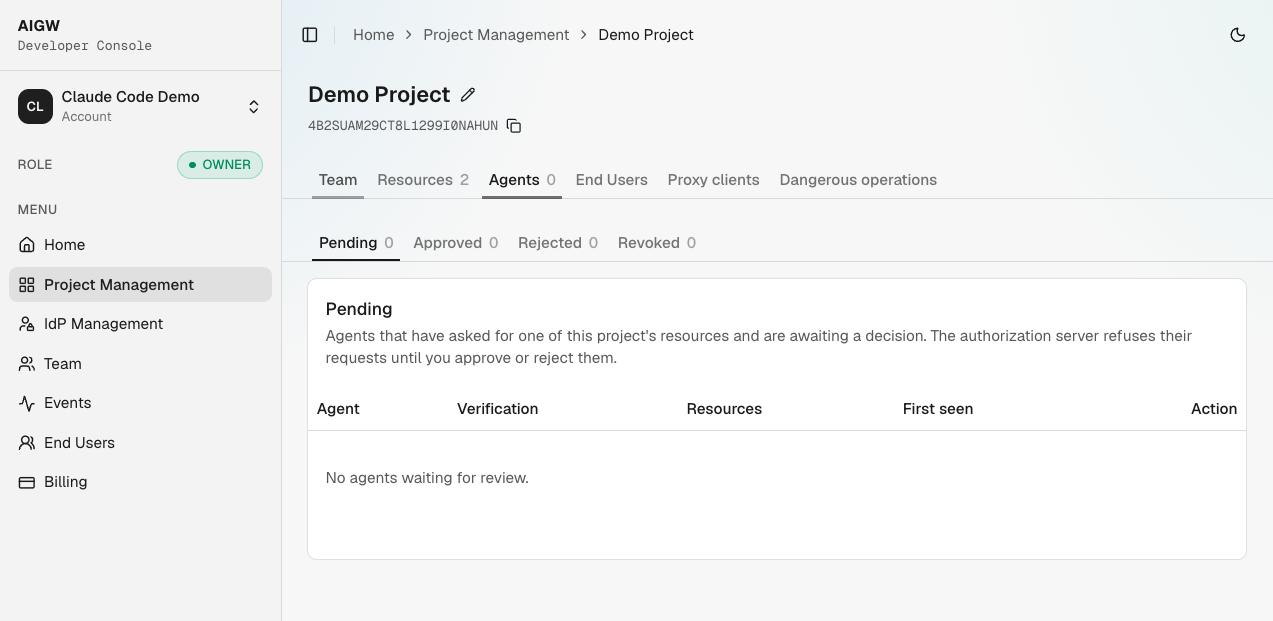
Task: Show the Approved agents sub-tab
Action: (x=455, y=243)
